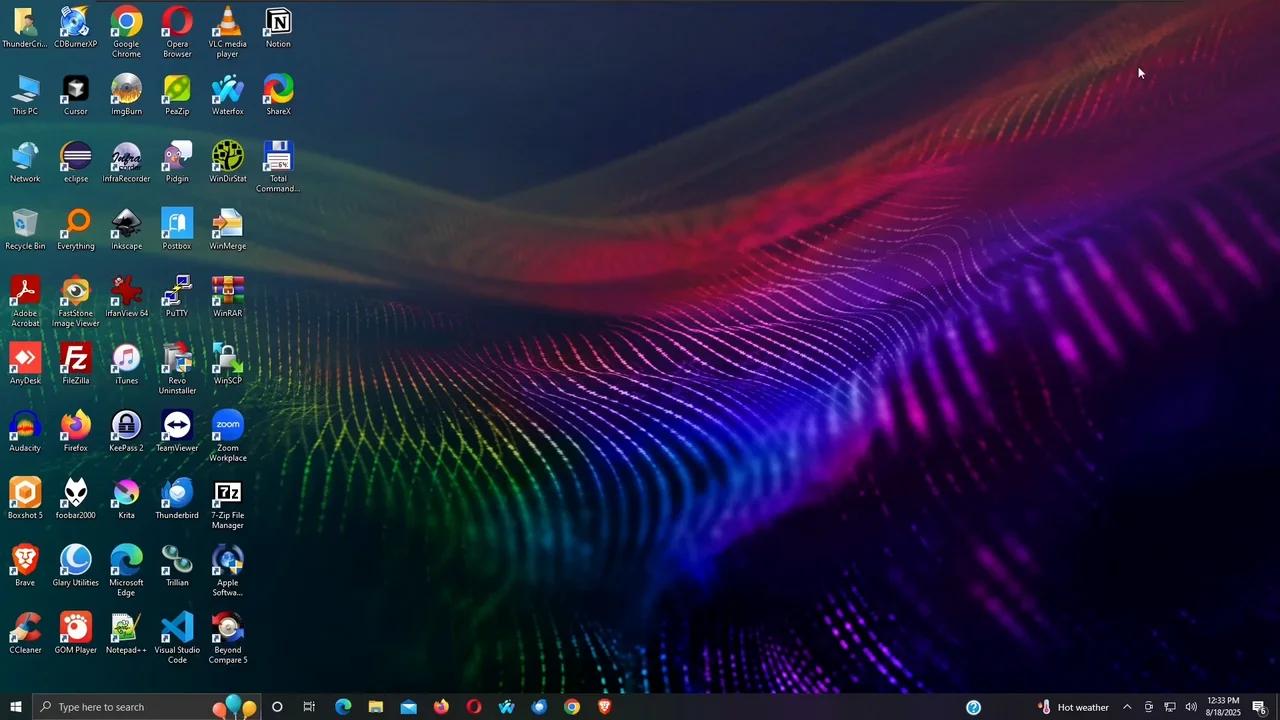The image size is (1280, 720).
Task: Select the ThunderCri... folder icon
Action: [25, 28]
